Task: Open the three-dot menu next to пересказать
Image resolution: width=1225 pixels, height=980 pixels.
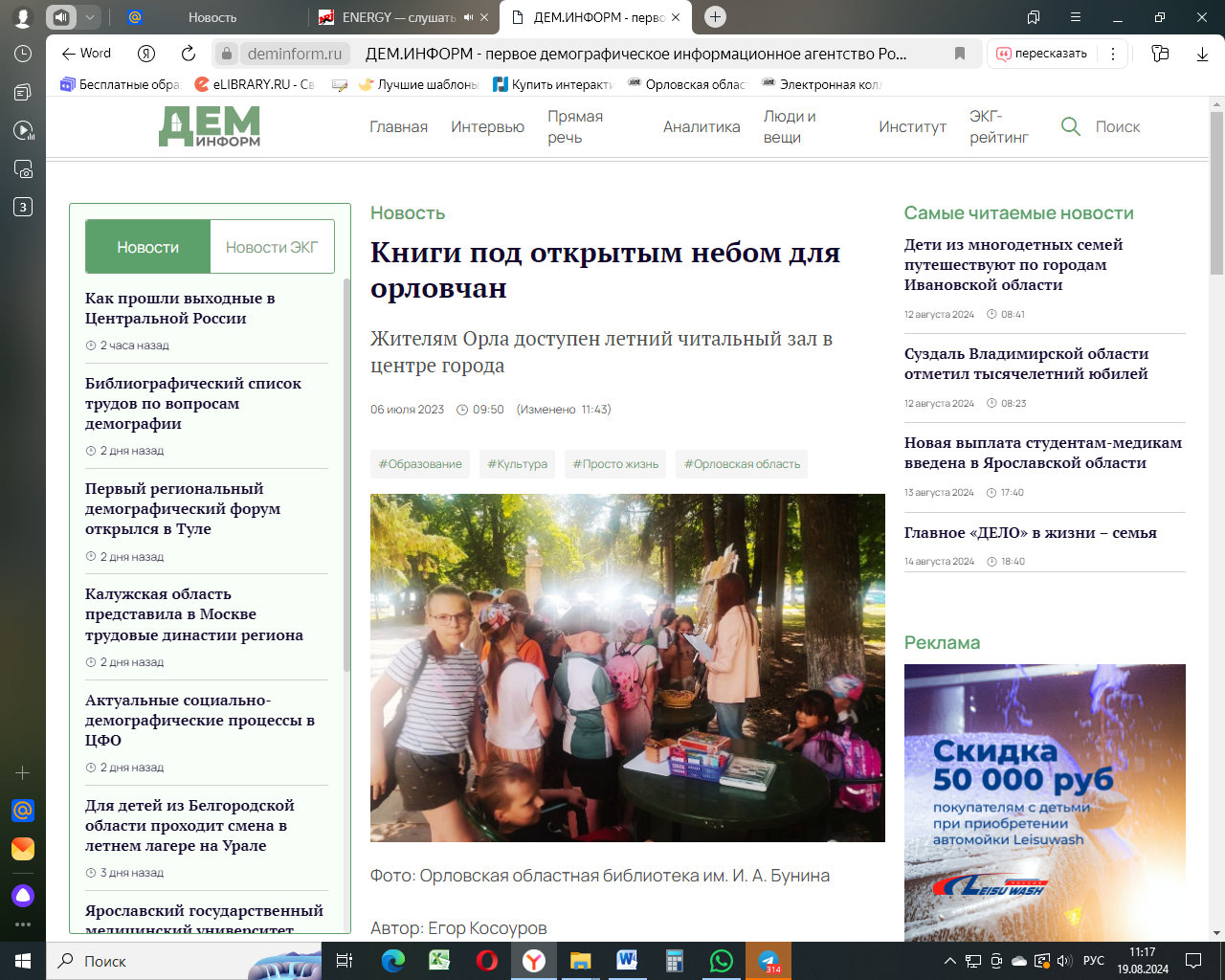Action: click(1112, 54)
